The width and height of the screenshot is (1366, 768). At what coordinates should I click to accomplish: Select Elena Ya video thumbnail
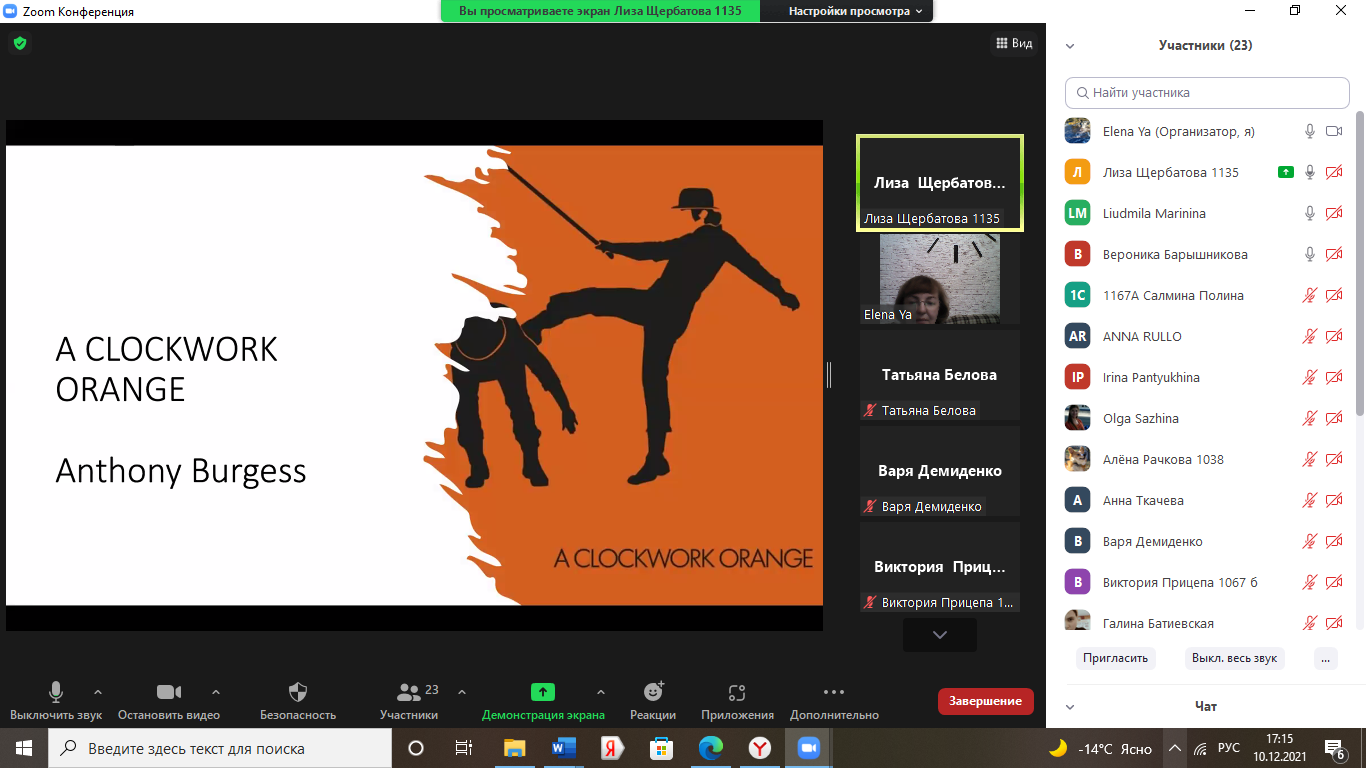click(x=940, y=279)
